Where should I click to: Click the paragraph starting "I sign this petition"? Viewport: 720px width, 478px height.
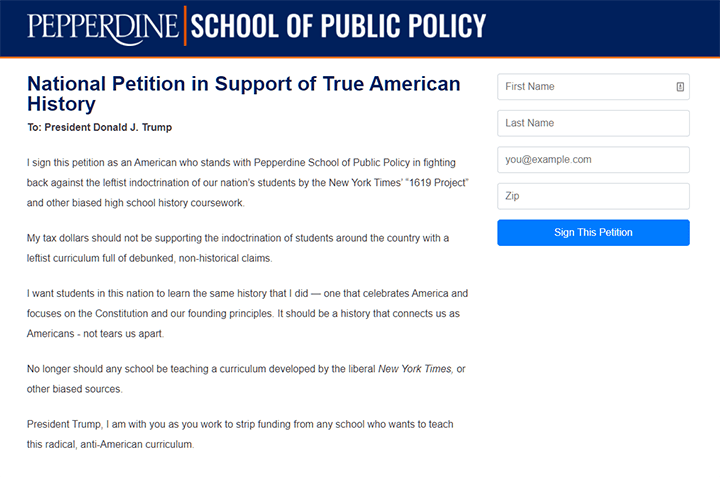tap(248, 183)
